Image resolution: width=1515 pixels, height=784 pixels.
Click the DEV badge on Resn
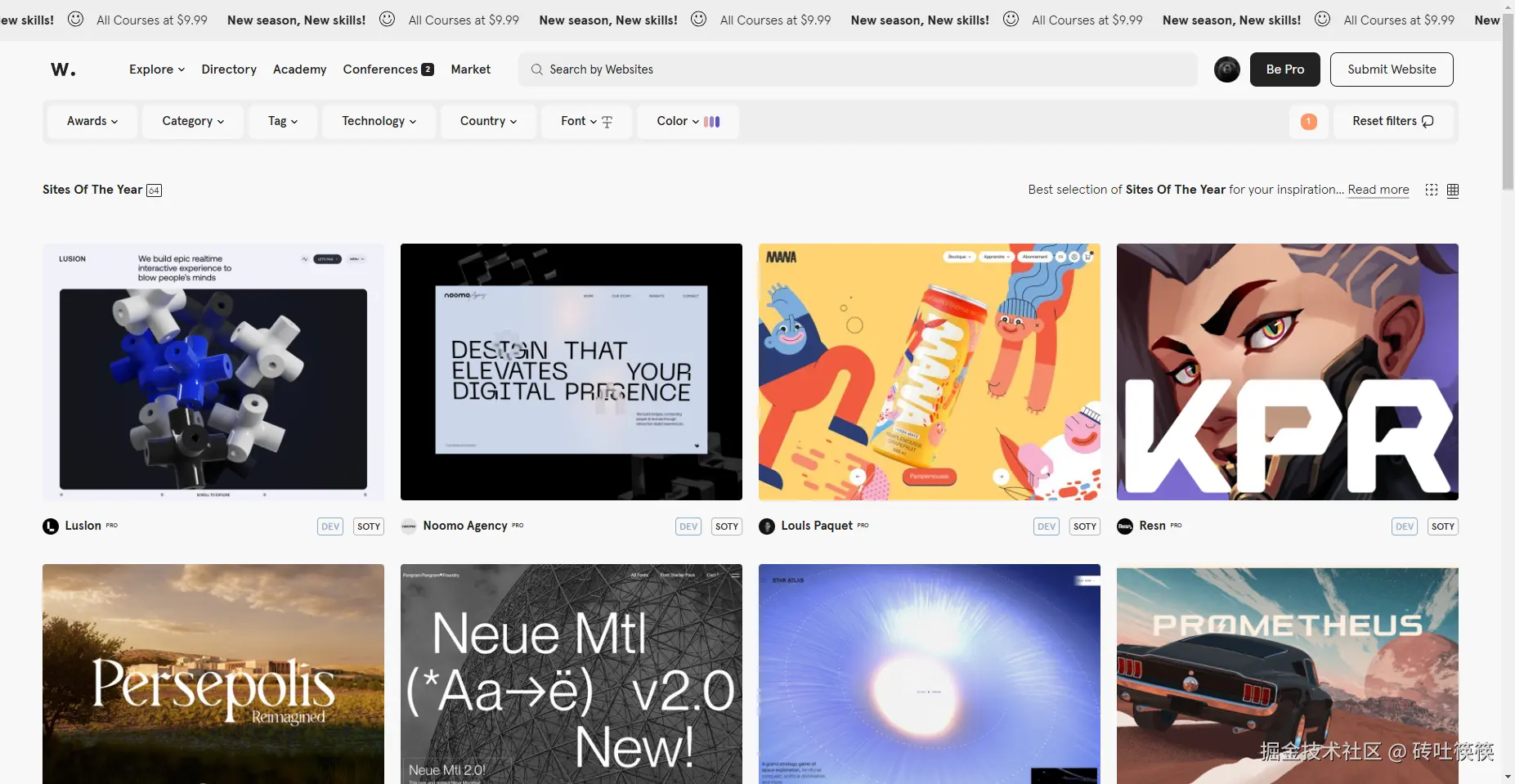tap(1405, 526)
